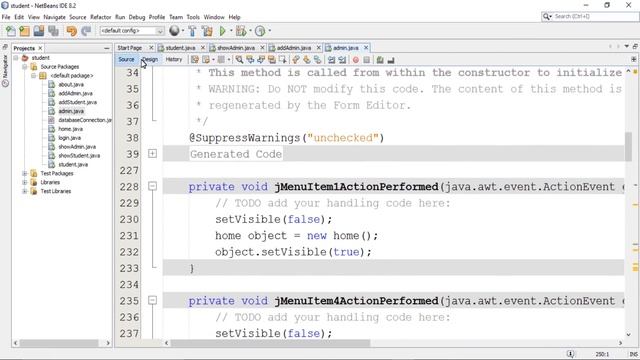The height and width of the screenshot is (360, 640).
Task: Switch to the student.java tab
Action: [180, 48]
